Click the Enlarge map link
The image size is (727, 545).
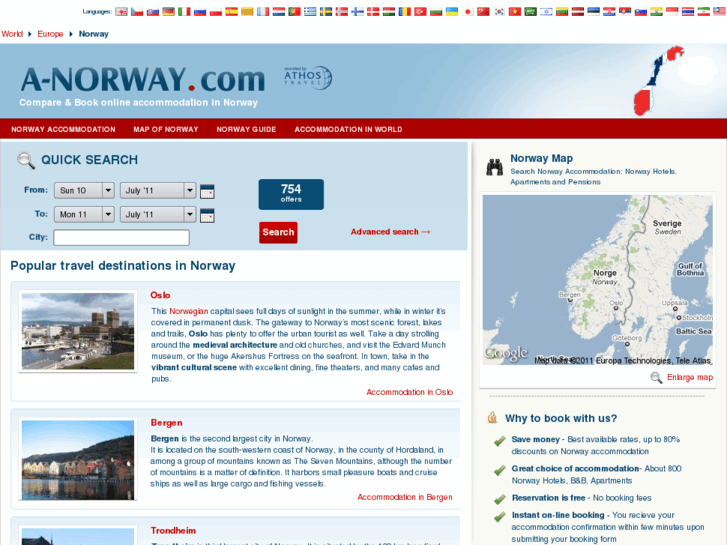tap(690, 378)
